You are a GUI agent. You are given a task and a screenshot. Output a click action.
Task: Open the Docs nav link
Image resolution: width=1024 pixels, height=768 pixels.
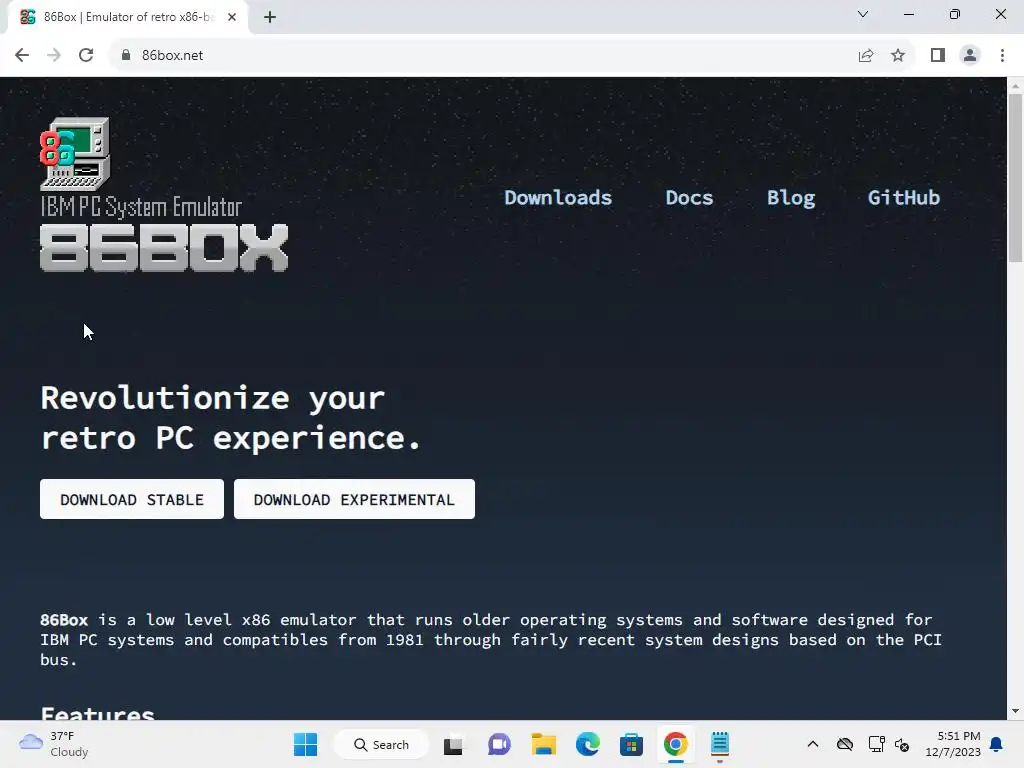coord(689,197)
